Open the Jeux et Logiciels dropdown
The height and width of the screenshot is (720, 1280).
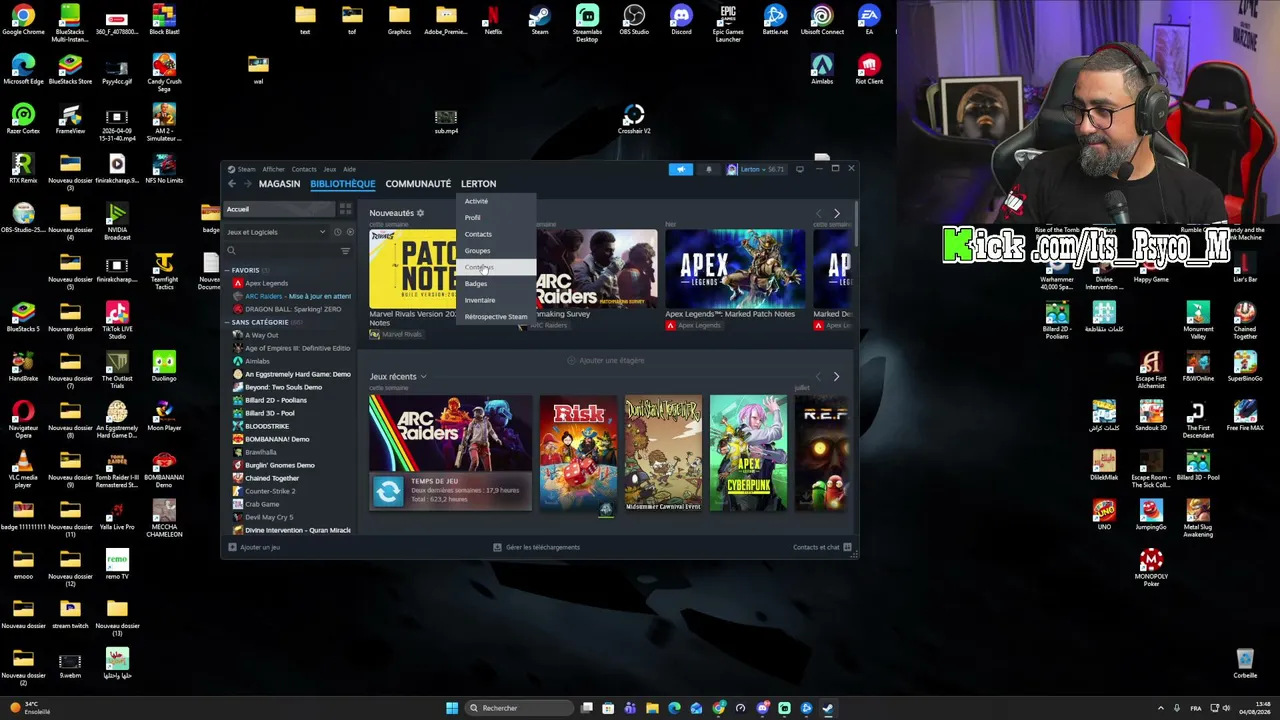click(x=276, y=232)
